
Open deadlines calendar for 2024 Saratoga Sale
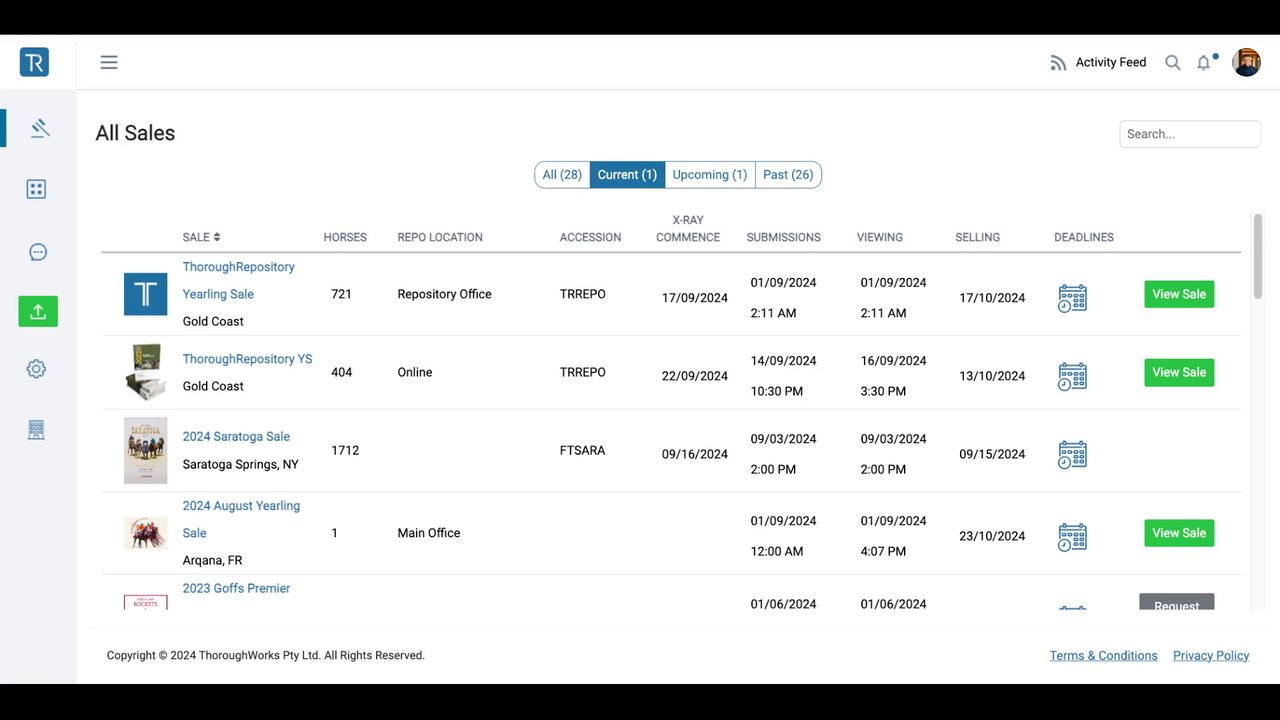click(1072, 454)
